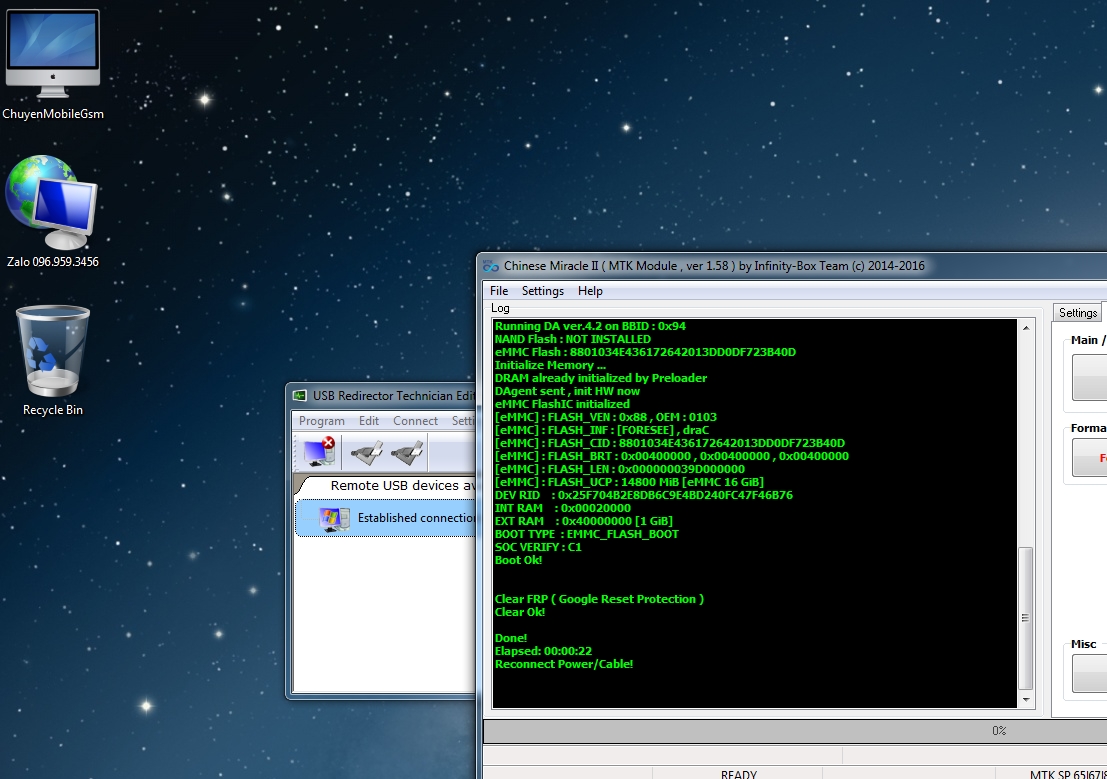Open the Connect menu in USB Redirector

[x=415, y=421]
